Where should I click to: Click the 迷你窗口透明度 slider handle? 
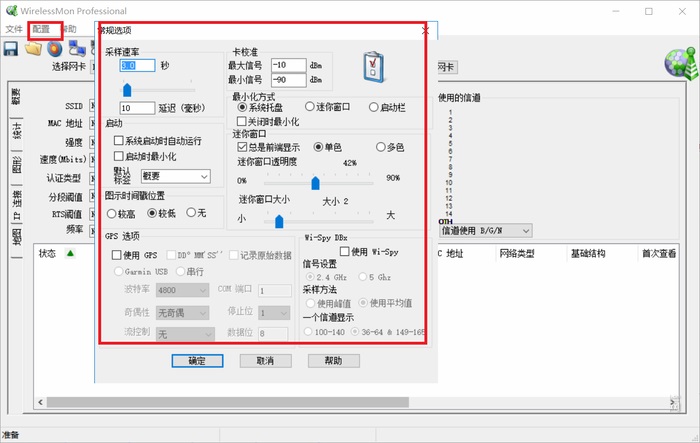[x=315, y=183]
